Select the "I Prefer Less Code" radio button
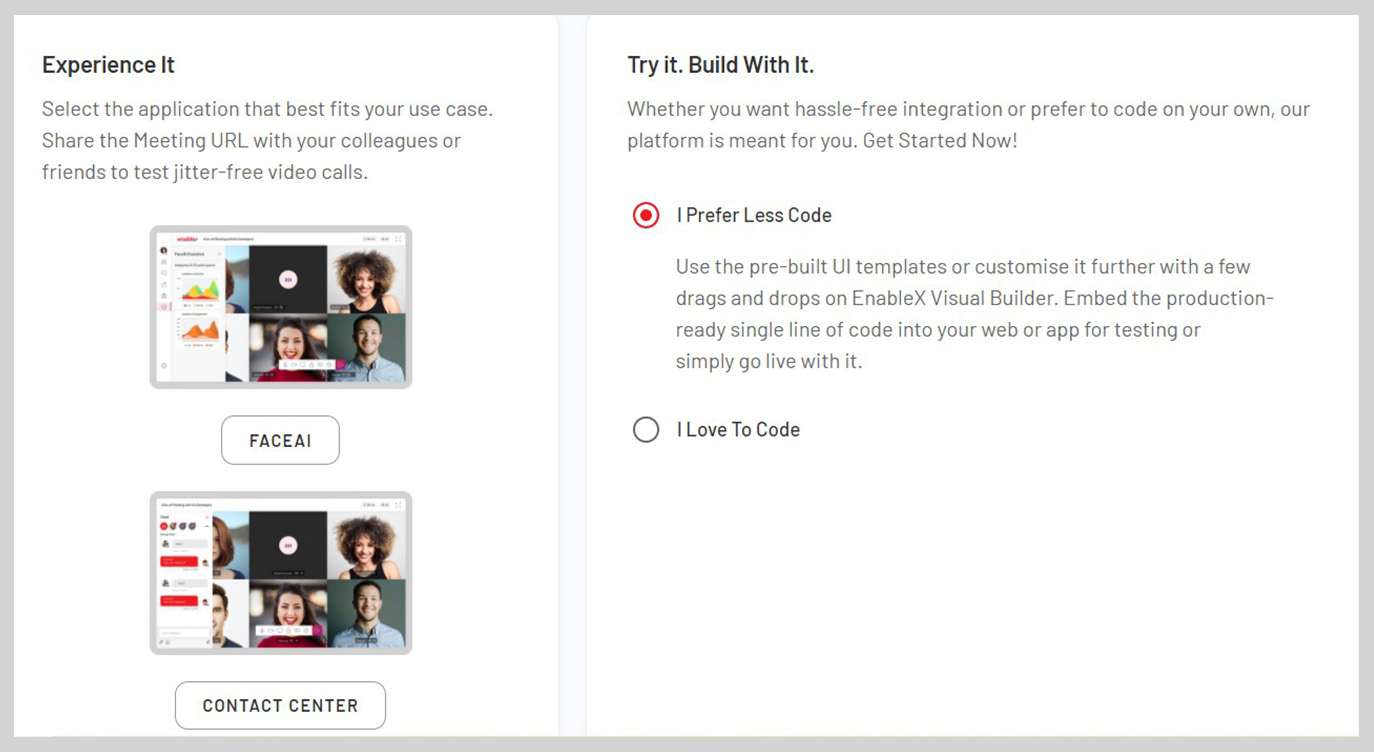The image size is (1374, 752). (x=646, y=214)
